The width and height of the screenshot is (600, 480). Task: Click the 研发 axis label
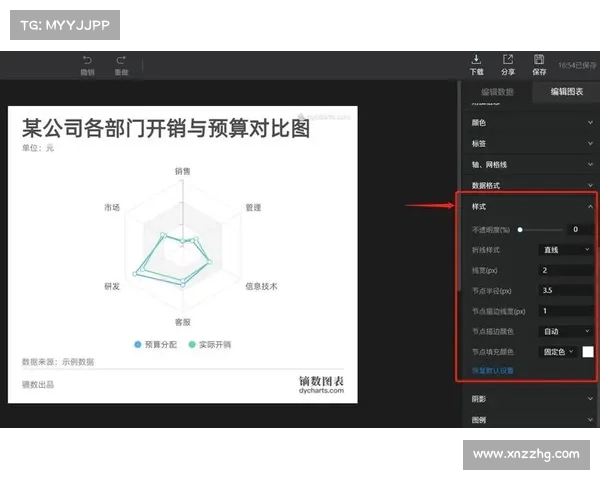(x=112, y=286)
